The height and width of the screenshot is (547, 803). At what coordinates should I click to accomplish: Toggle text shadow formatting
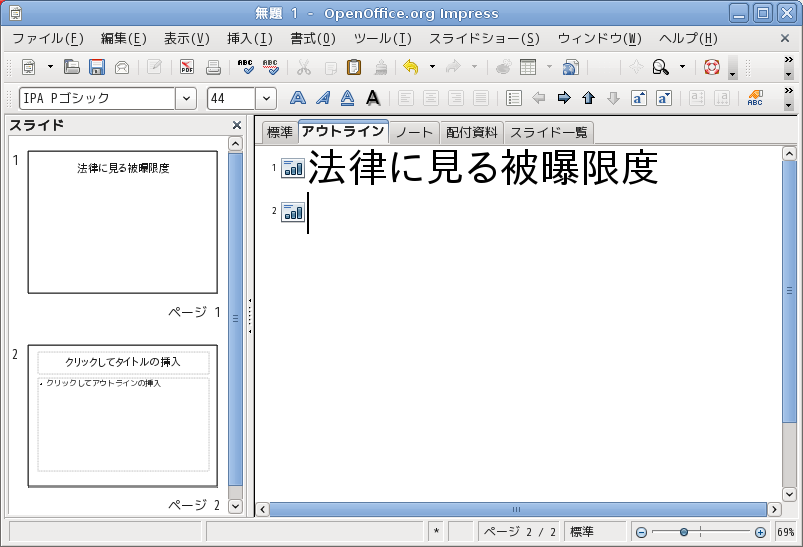(x=372, y=98)
